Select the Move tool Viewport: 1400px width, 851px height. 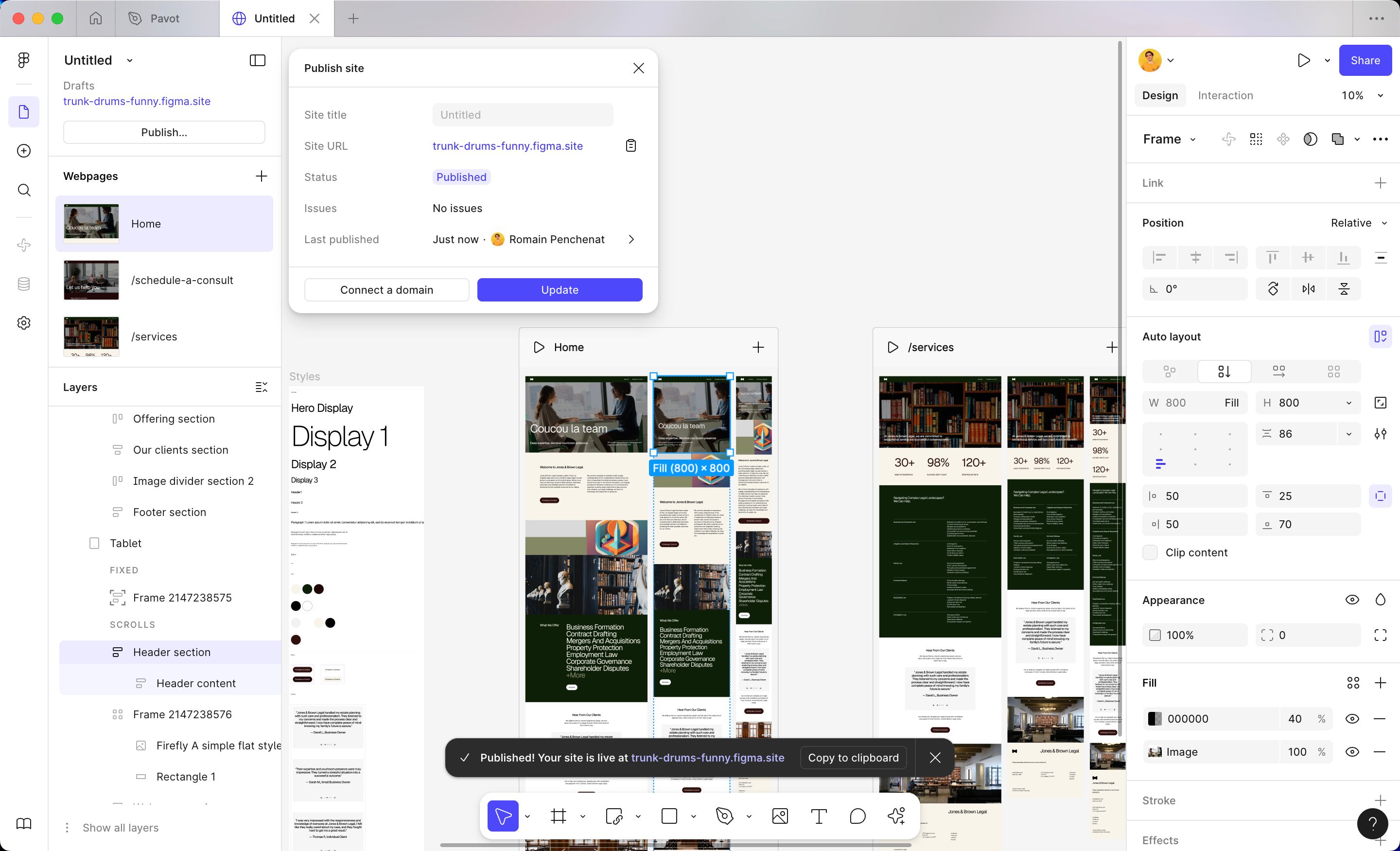pyautogui.click(x=503, y=816)
